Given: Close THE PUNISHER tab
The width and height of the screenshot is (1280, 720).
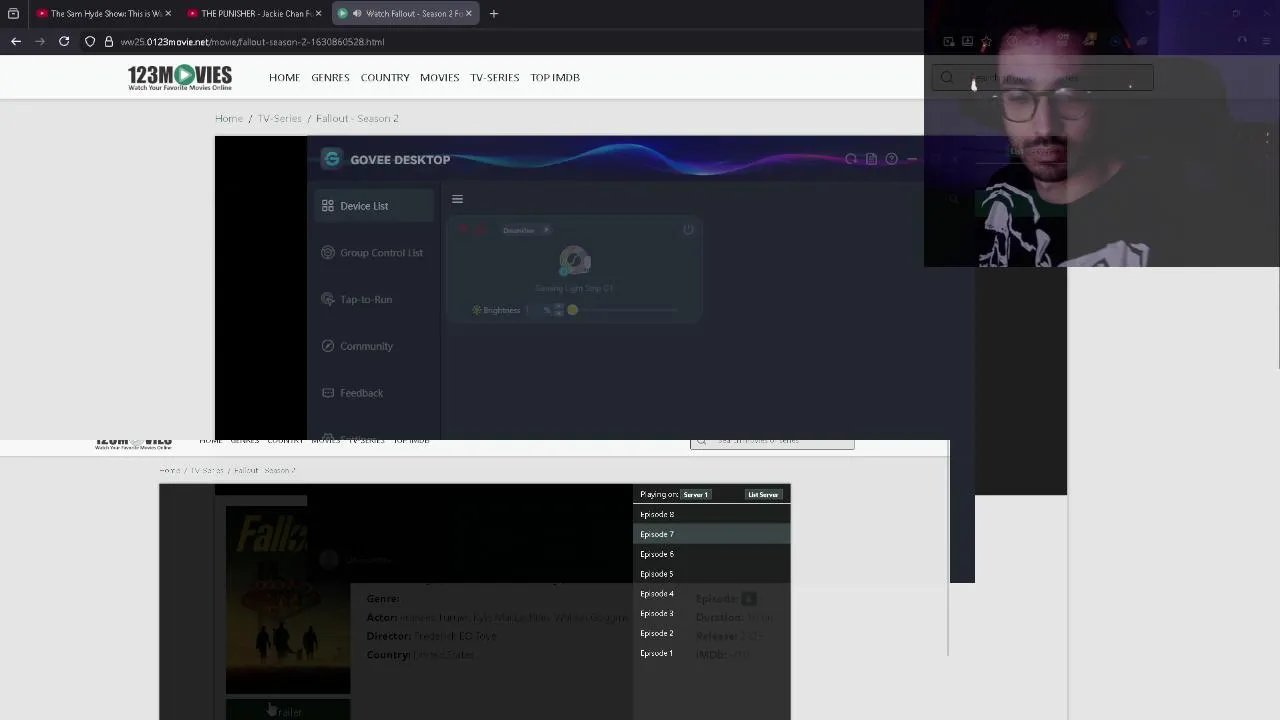Looking at the screenshot, I should [318, 14].
